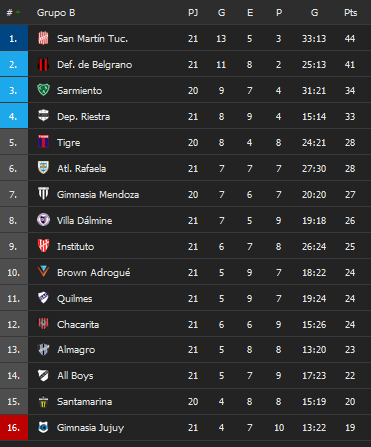Screen dimensions: 371x447
Task: Open the Chacarita team link
Action: (x=78, y=324)
